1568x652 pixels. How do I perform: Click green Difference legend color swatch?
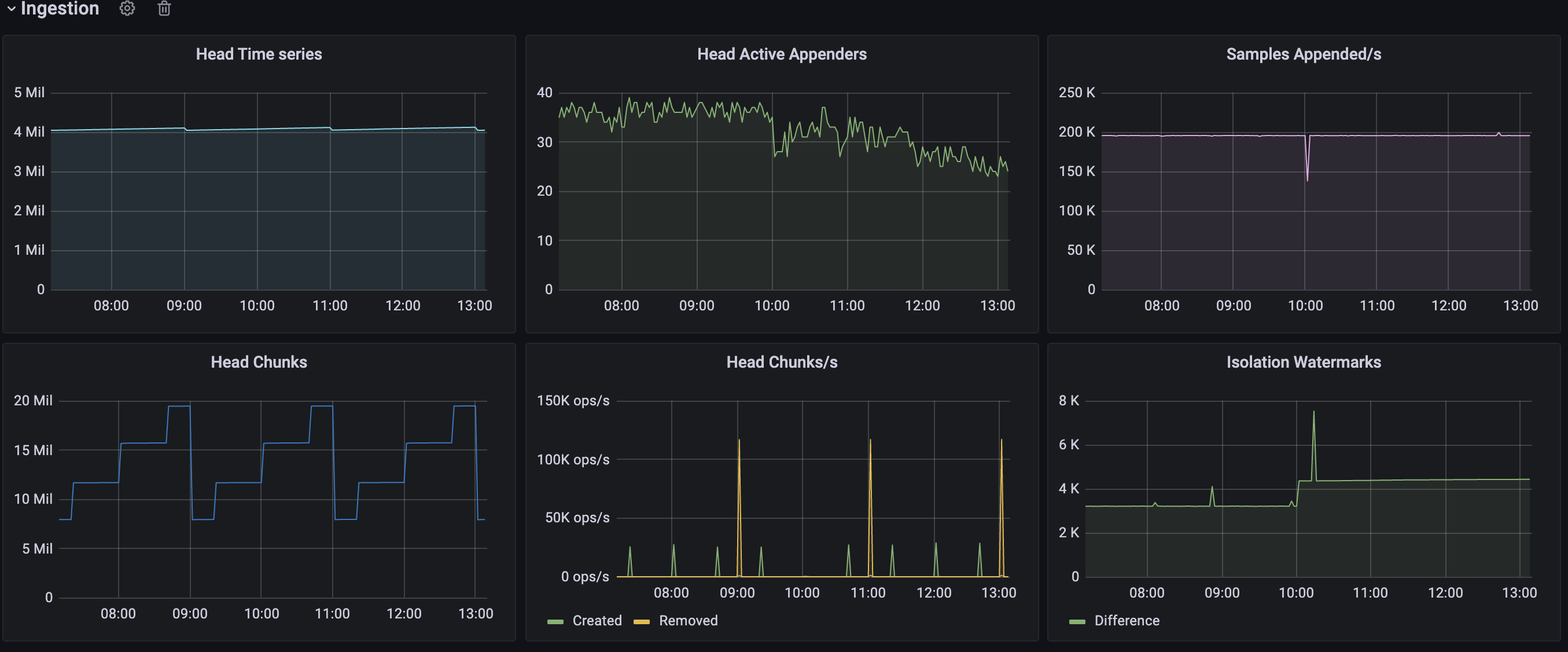(x=1077, y=621)
